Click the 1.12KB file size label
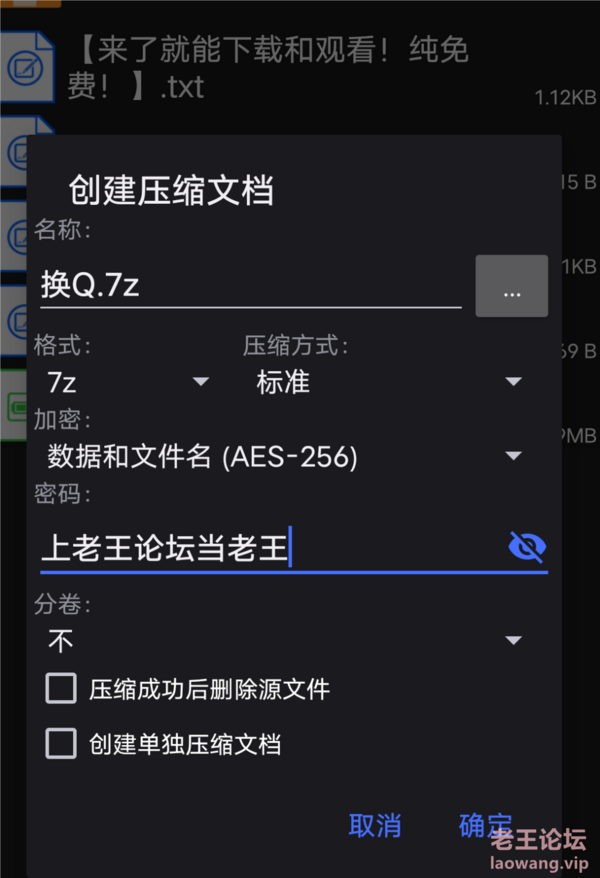 pyautogui.click(x=565, y=98)
